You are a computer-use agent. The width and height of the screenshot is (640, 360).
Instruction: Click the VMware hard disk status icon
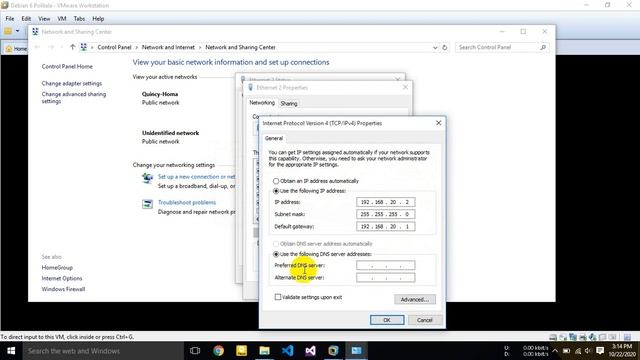point(553,337)
